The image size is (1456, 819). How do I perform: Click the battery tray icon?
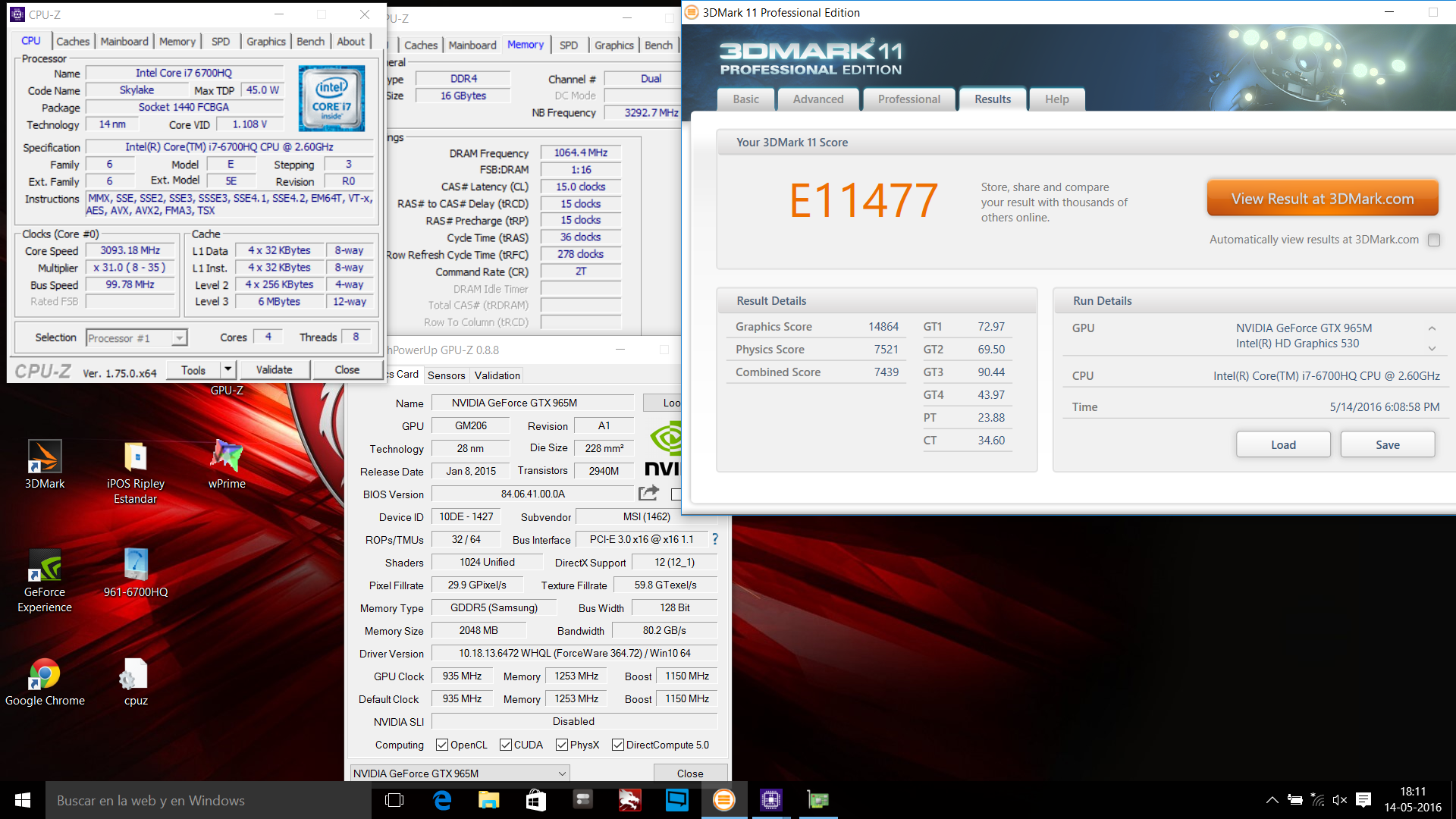[1295, 800]
